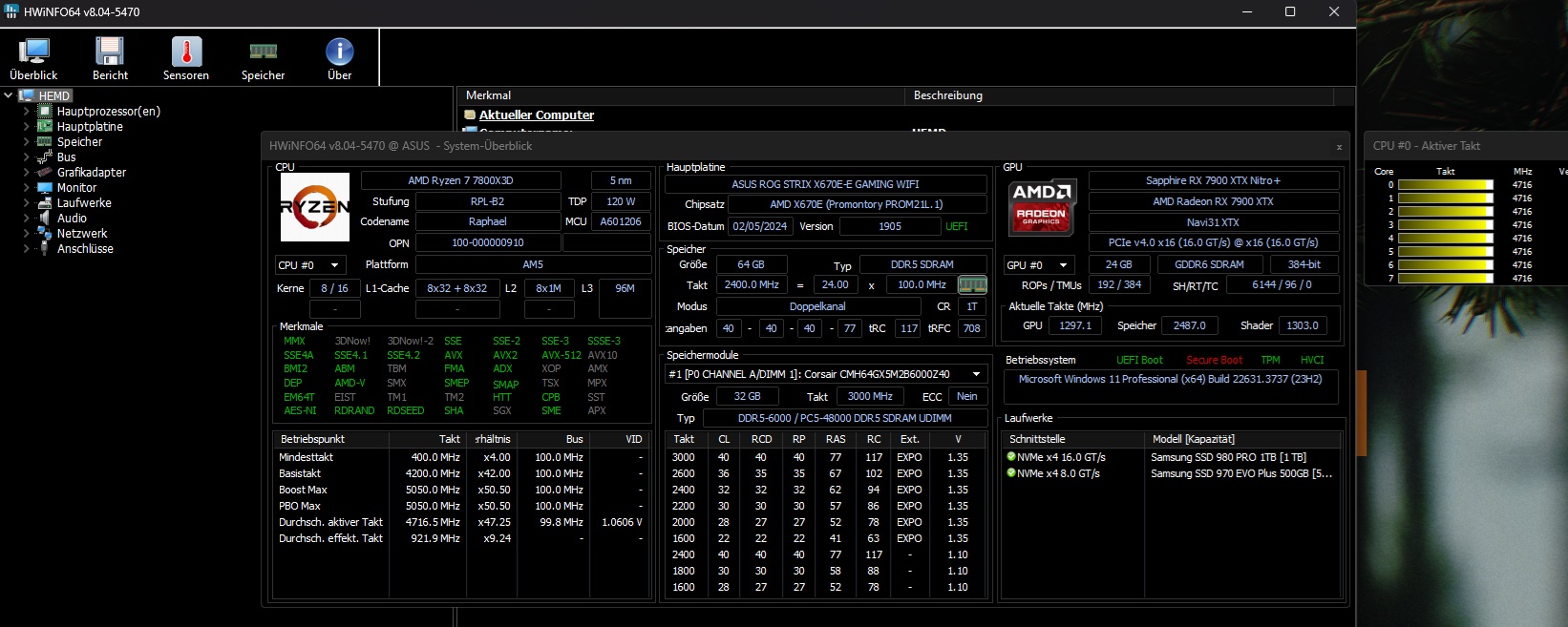This screenshot has height=627, width=1568.
Task: Click the AVX-512 feature label
Action: [x=561, y=355]
